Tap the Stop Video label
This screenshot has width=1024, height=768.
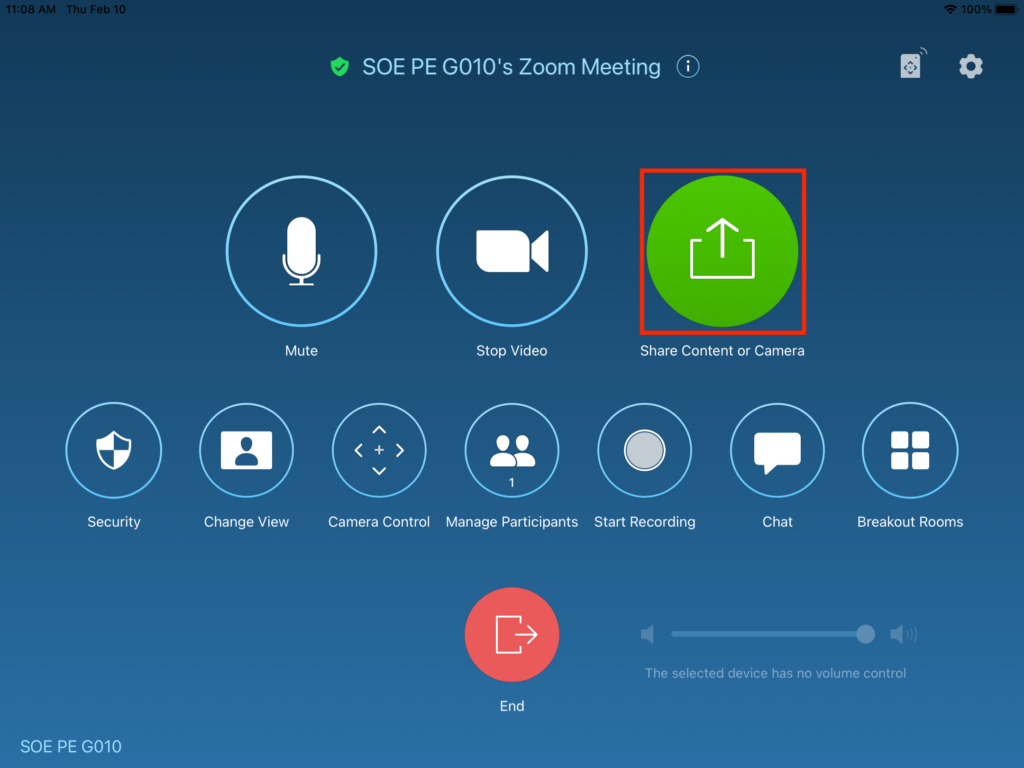(x=511, y=351)
